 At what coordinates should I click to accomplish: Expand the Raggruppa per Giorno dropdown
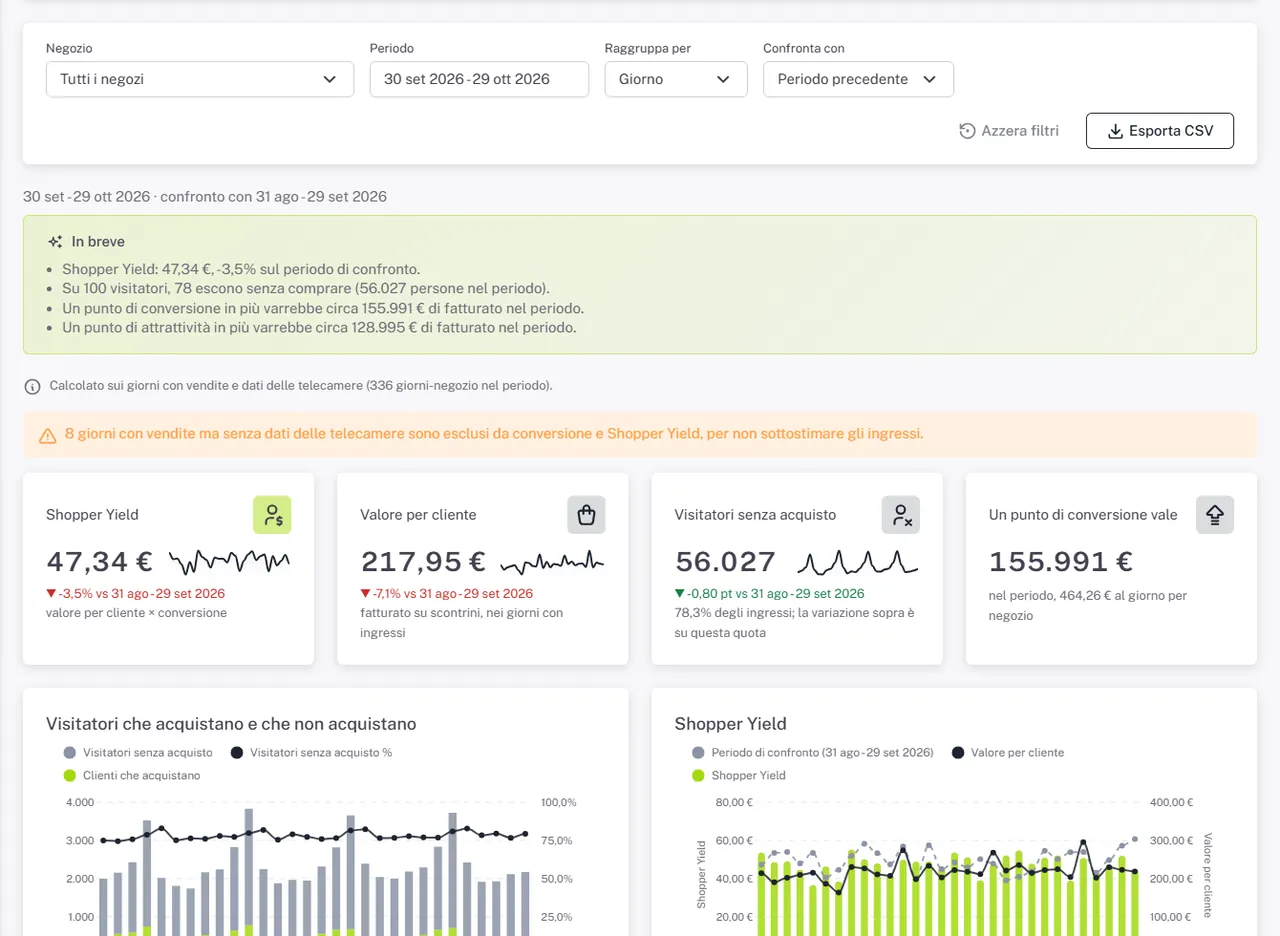(x=676, y=79)
